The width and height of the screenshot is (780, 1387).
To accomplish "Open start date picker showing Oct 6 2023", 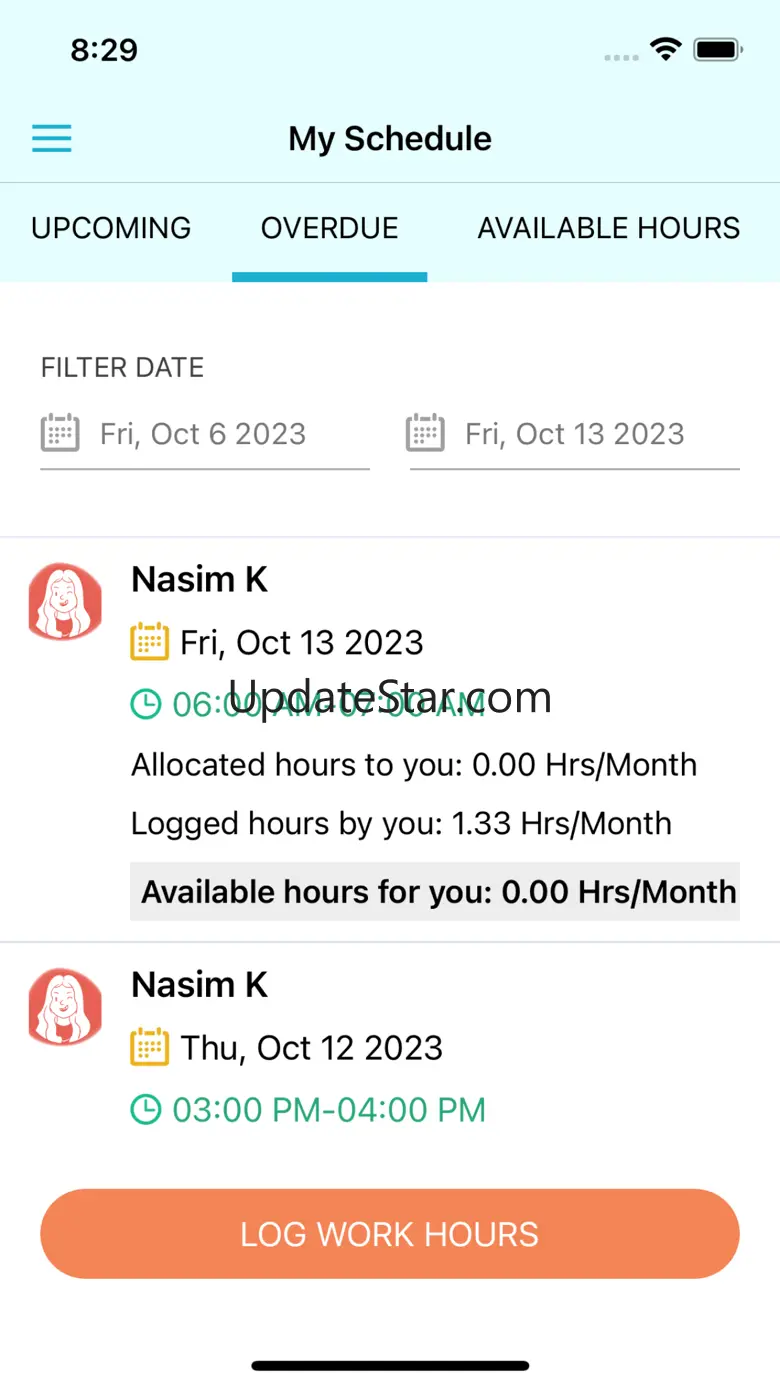I will point(203,434).
